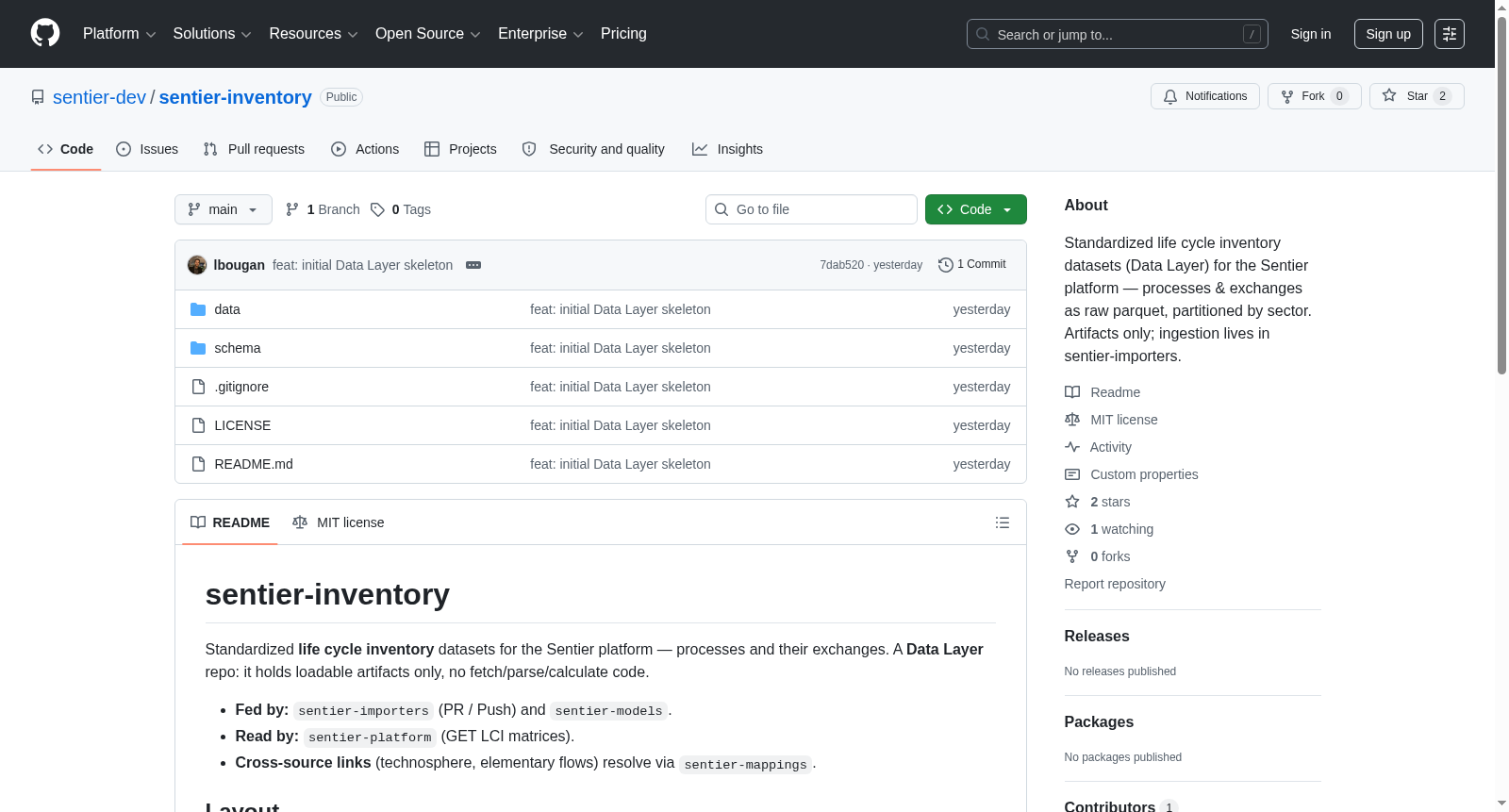Viewport: 1509px width, 812px height.
Task: Open the schema folder icon
Action: click(x=198, y=348)
